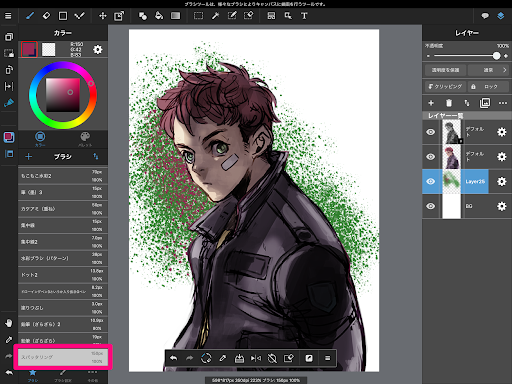The height and width of the screenshot is (384, 512).
Task: Toggle visibility of bottom white layer
Action: [x=431, y=206]
